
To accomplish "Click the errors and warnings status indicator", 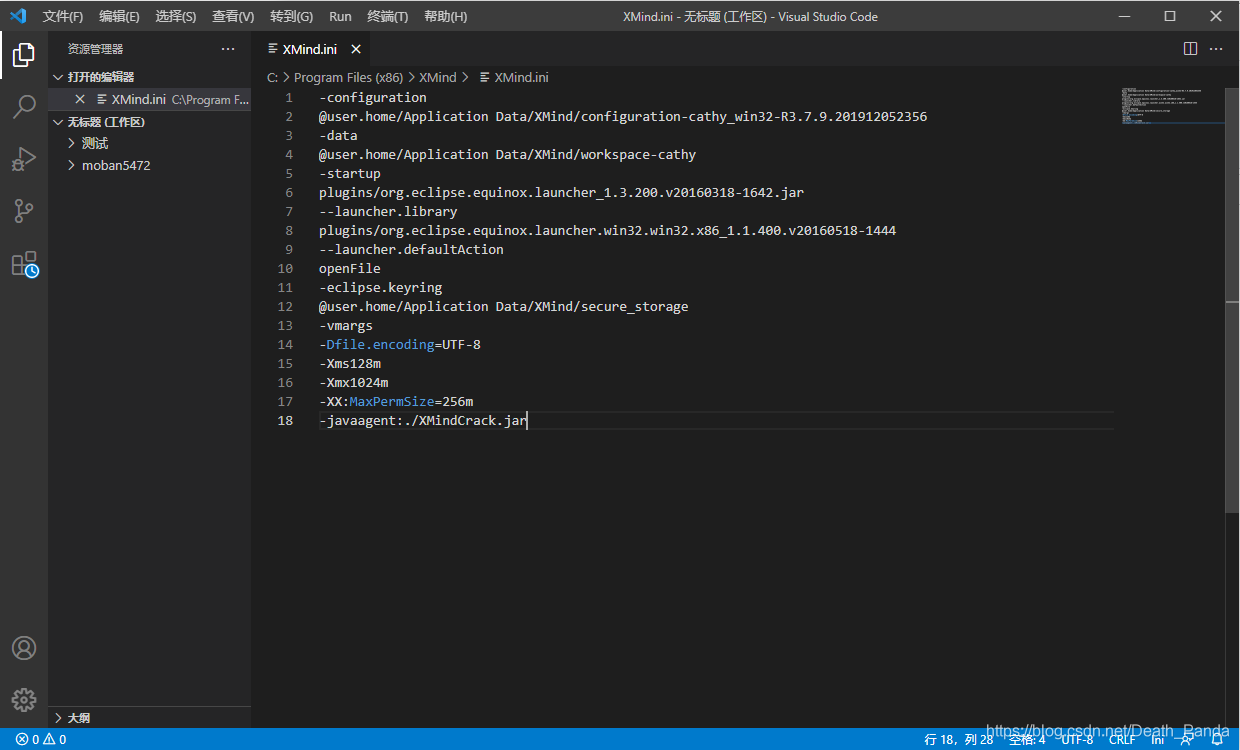I will pos(41,739).
